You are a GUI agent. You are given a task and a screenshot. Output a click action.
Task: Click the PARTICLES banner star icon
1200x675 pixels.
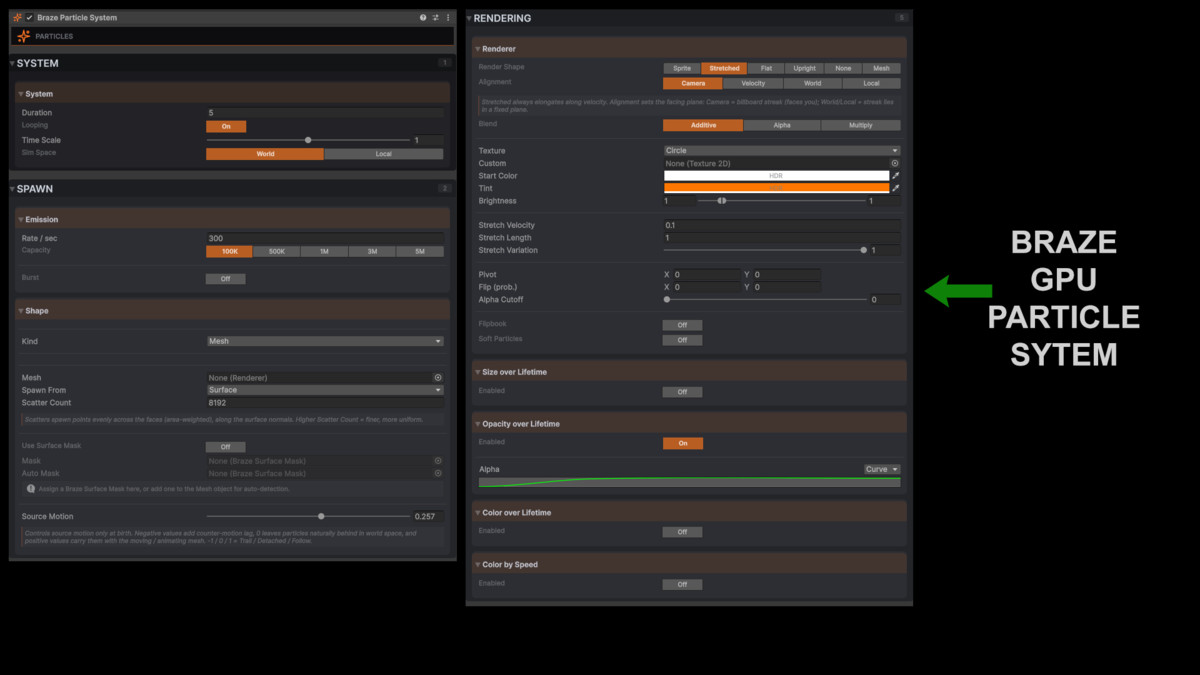(23, 36)
